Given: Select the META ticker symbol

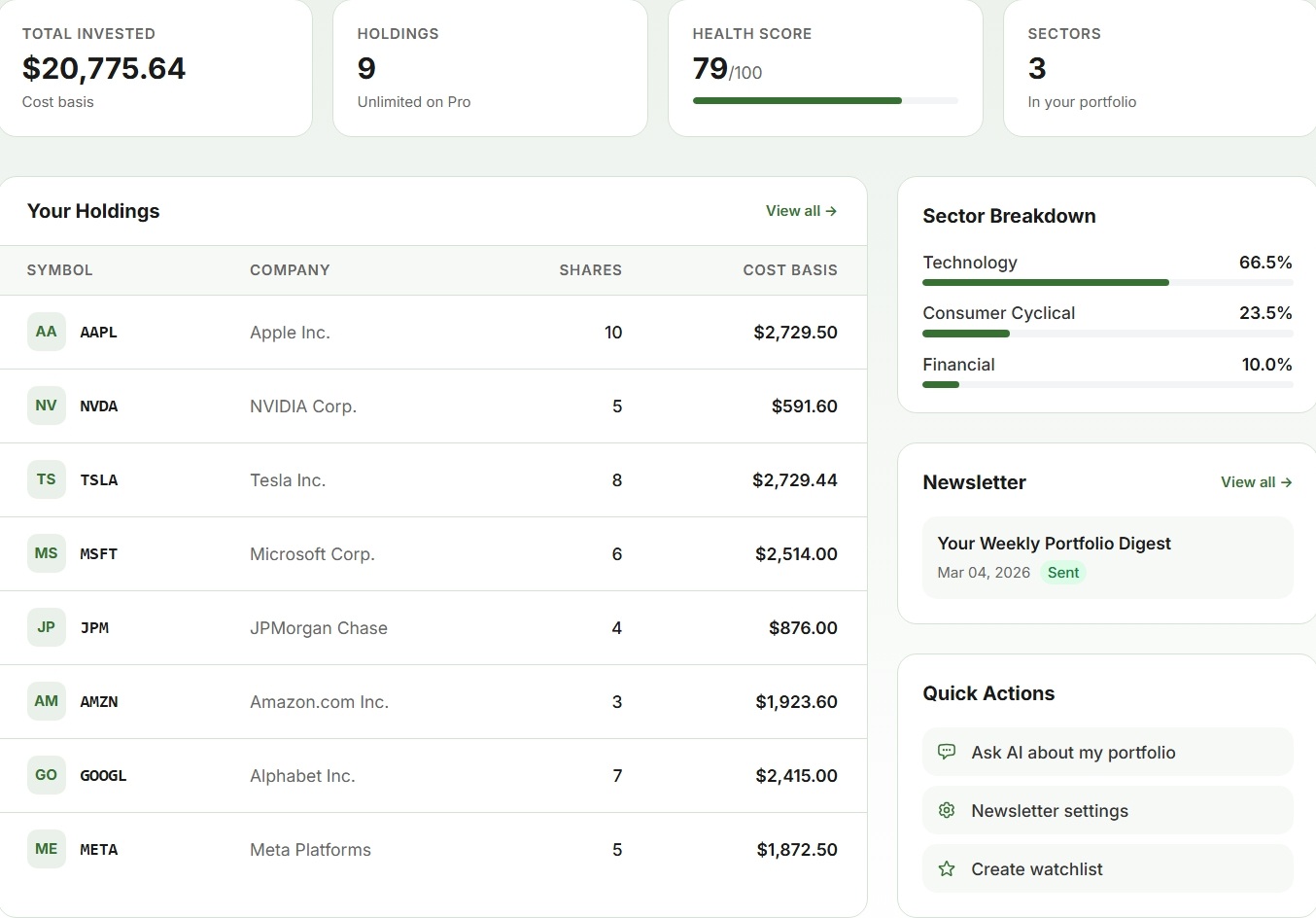Looking at the screenshot, I should 98,850.
